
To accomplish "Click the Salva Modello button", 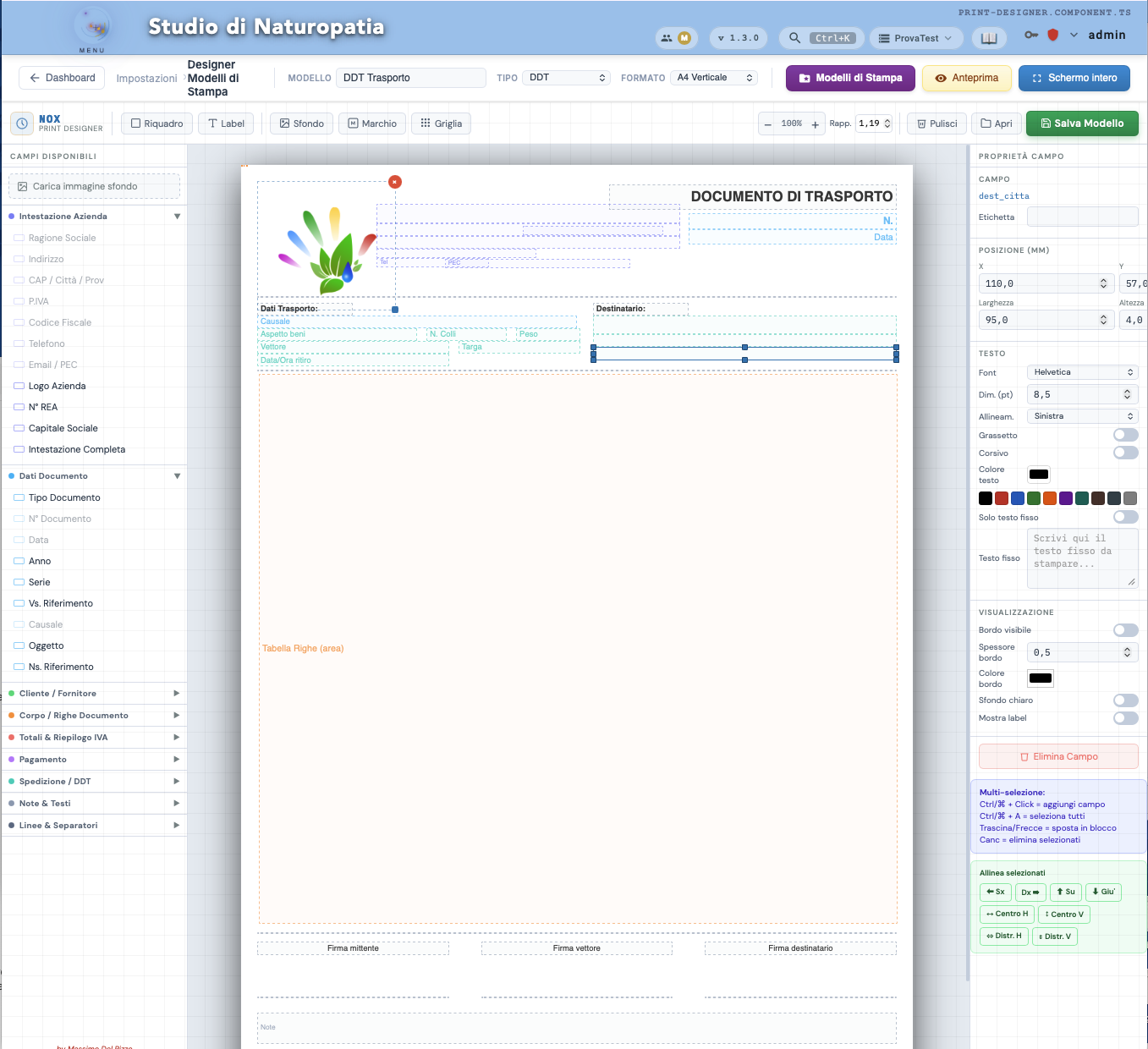I will pyautogui.click(x=1081, y=124).
